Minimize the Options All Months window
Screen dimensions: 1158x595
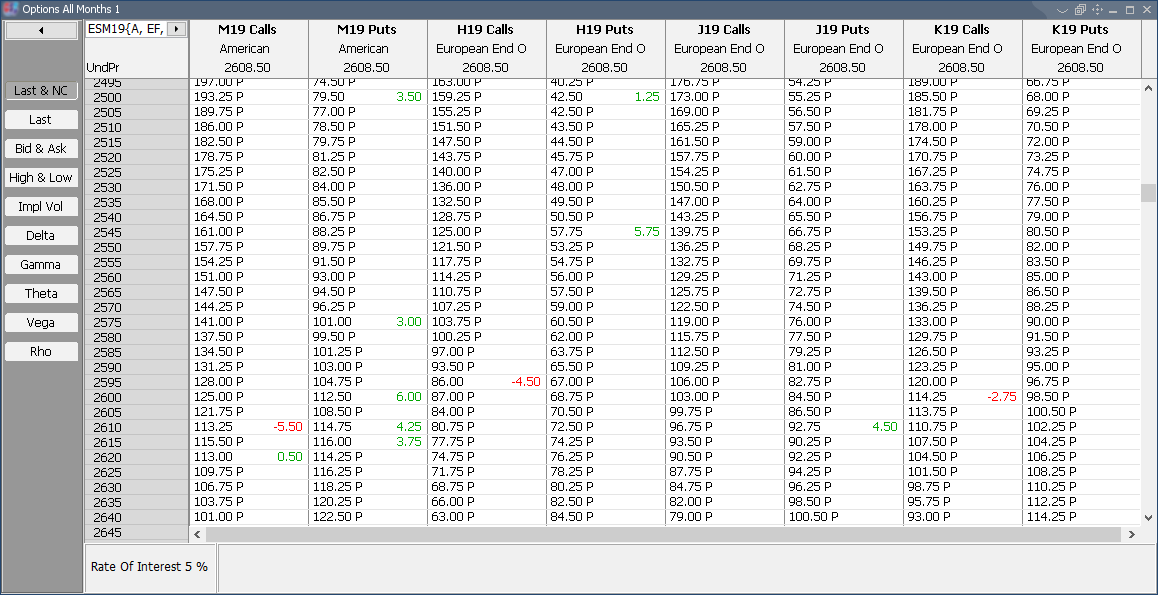point(1114,10)
